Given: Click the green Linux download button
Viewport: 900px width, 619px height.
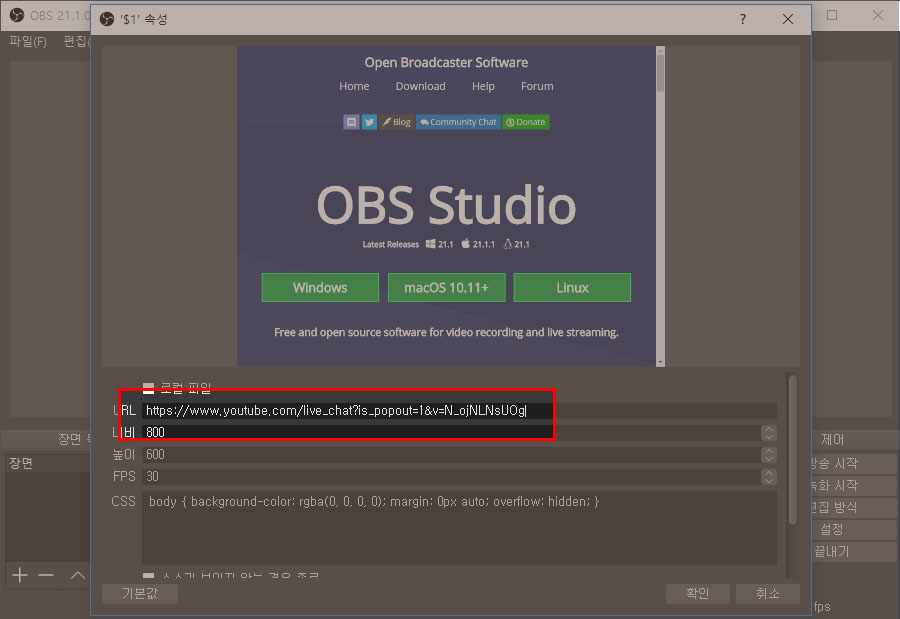Looking at the screenshot, I should click(x=572, y=288).
